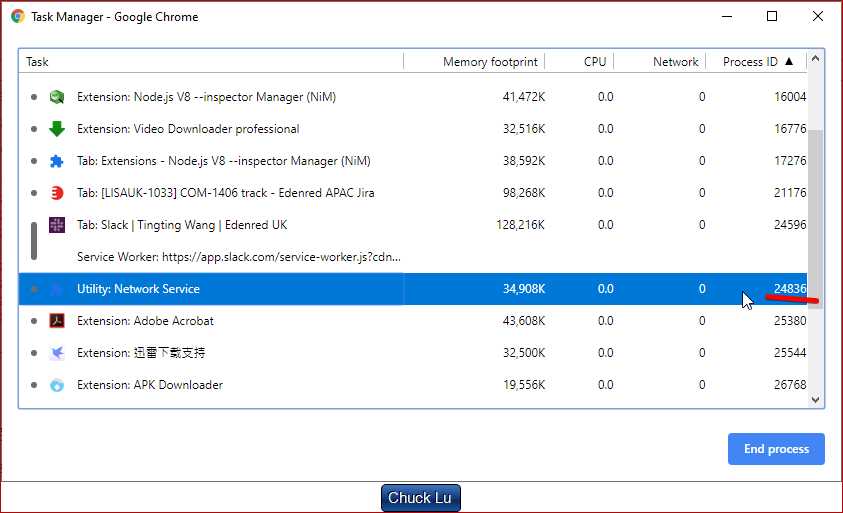Click the blue puzzle piece Extensions tab icon

pyautogui.click(x=56, y=161)
